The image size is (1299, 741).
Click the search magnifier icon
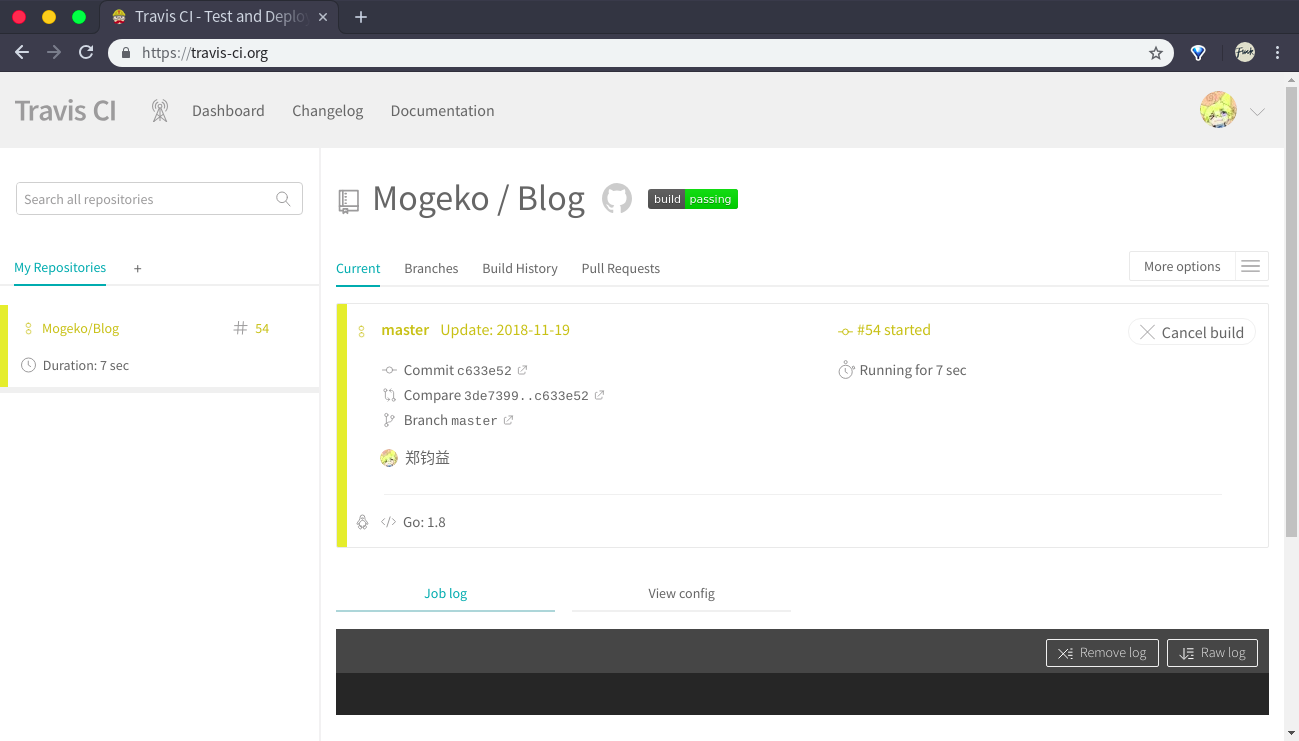click(x=284, y=199)
